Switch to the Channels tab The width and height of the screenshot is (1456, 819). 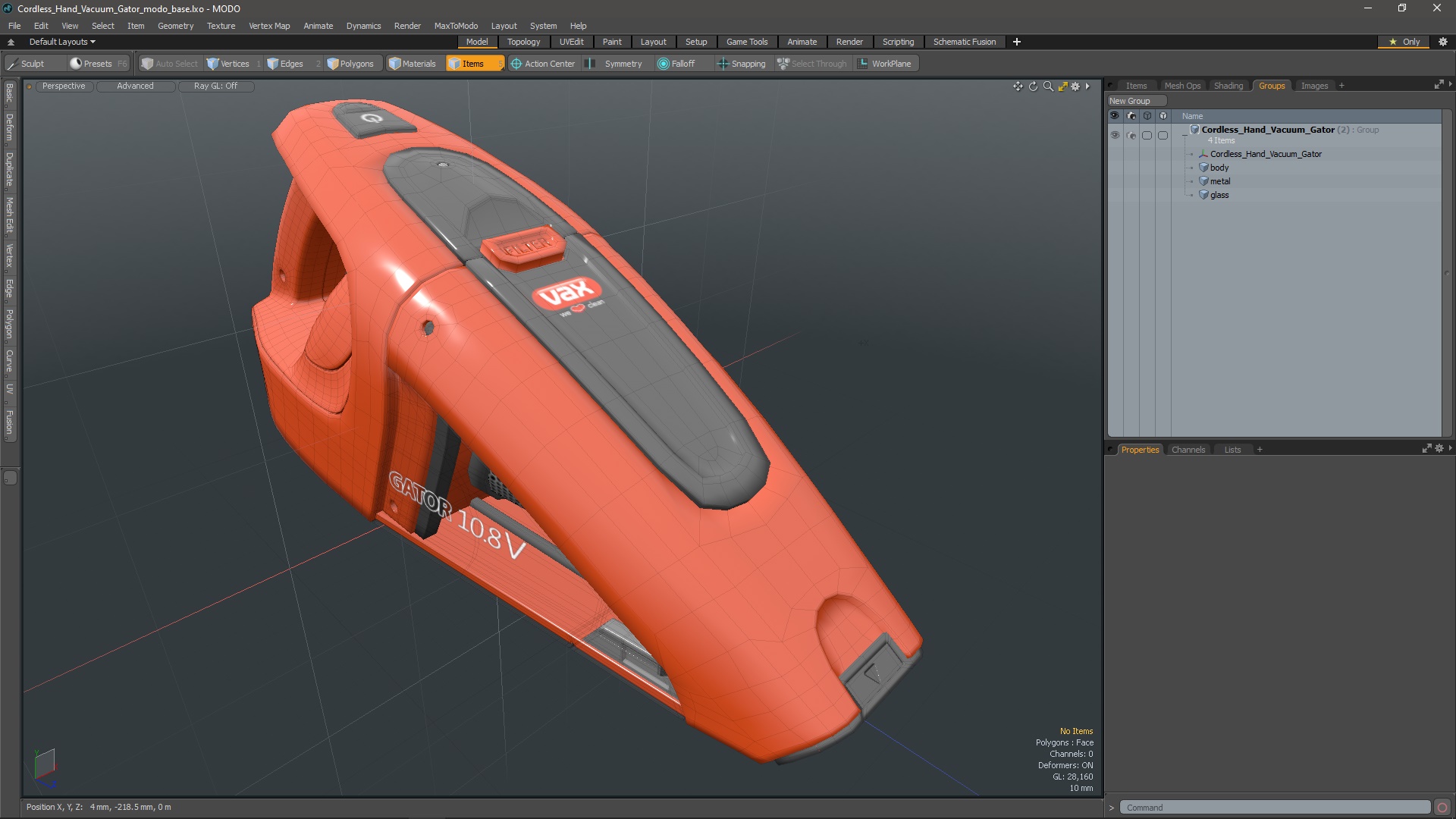click(1188, 450)
